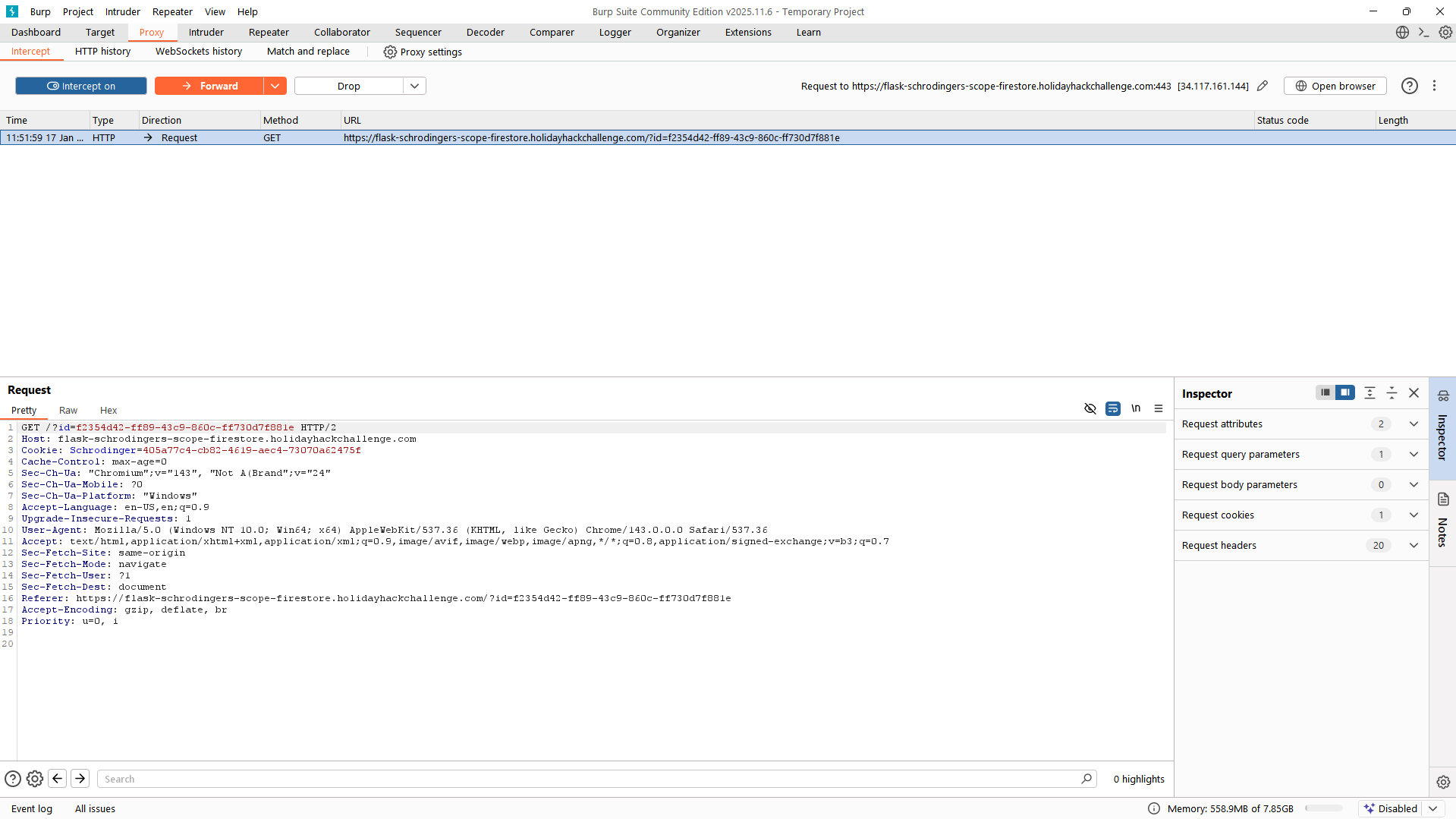Switch request view to Hex
This screenshot has height=819, width=1456.
click(x=108, y=410)
